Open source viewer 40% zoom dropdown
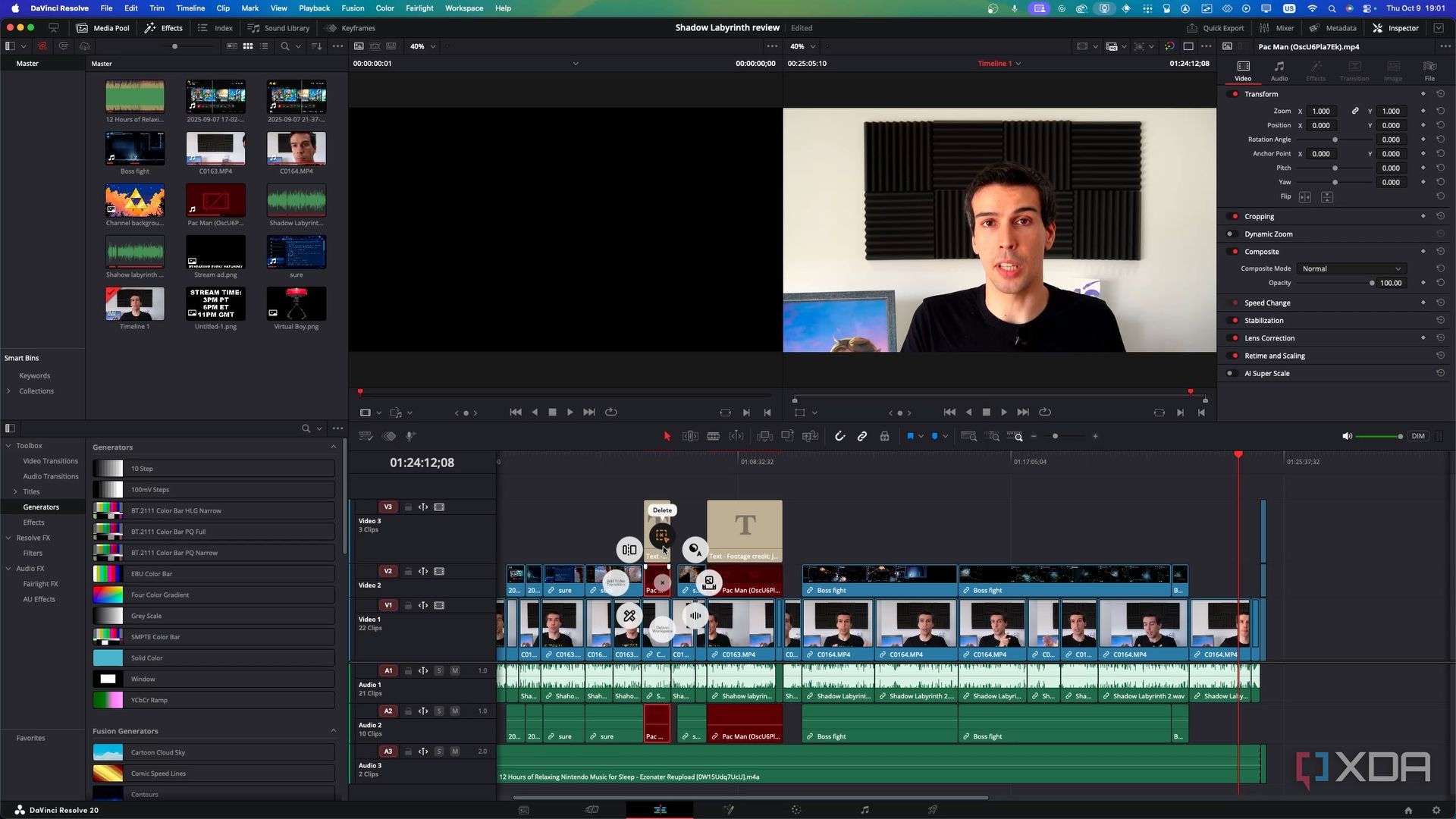 pyautogui.click(x=423, y=46)
